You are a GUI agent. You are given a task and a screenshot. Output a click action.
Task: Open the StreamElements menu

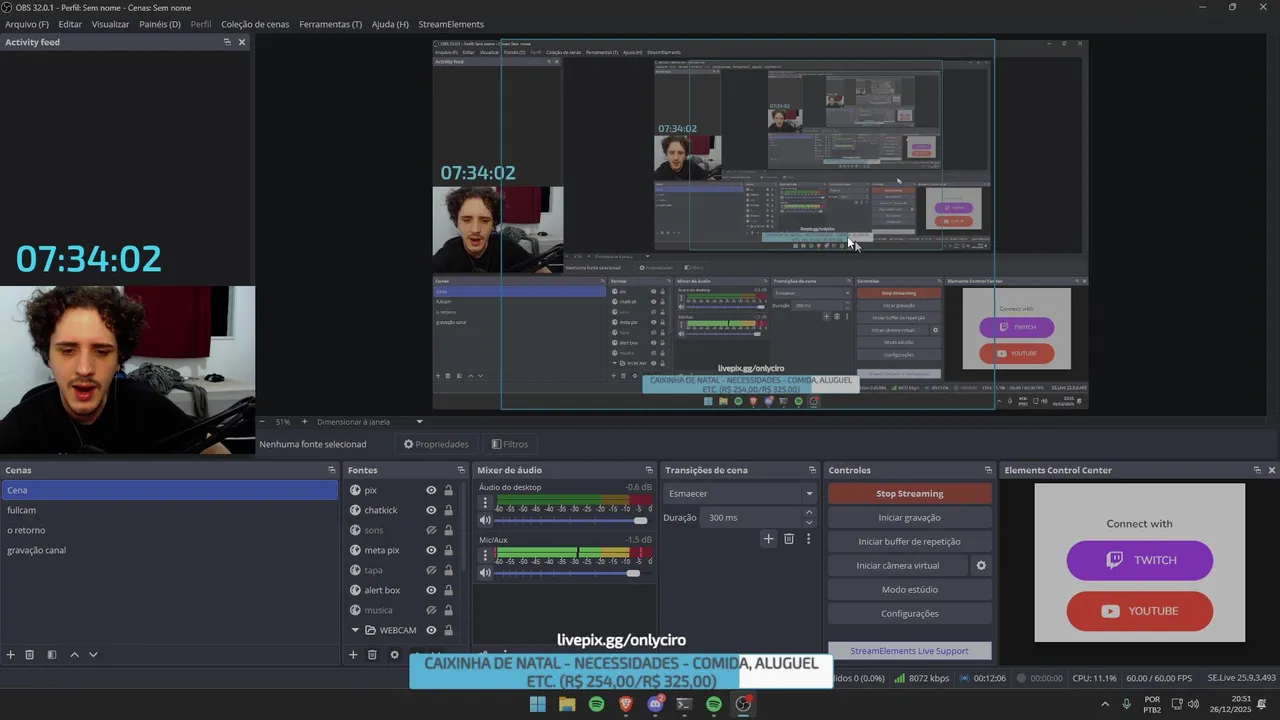click(x=451, y=24)
